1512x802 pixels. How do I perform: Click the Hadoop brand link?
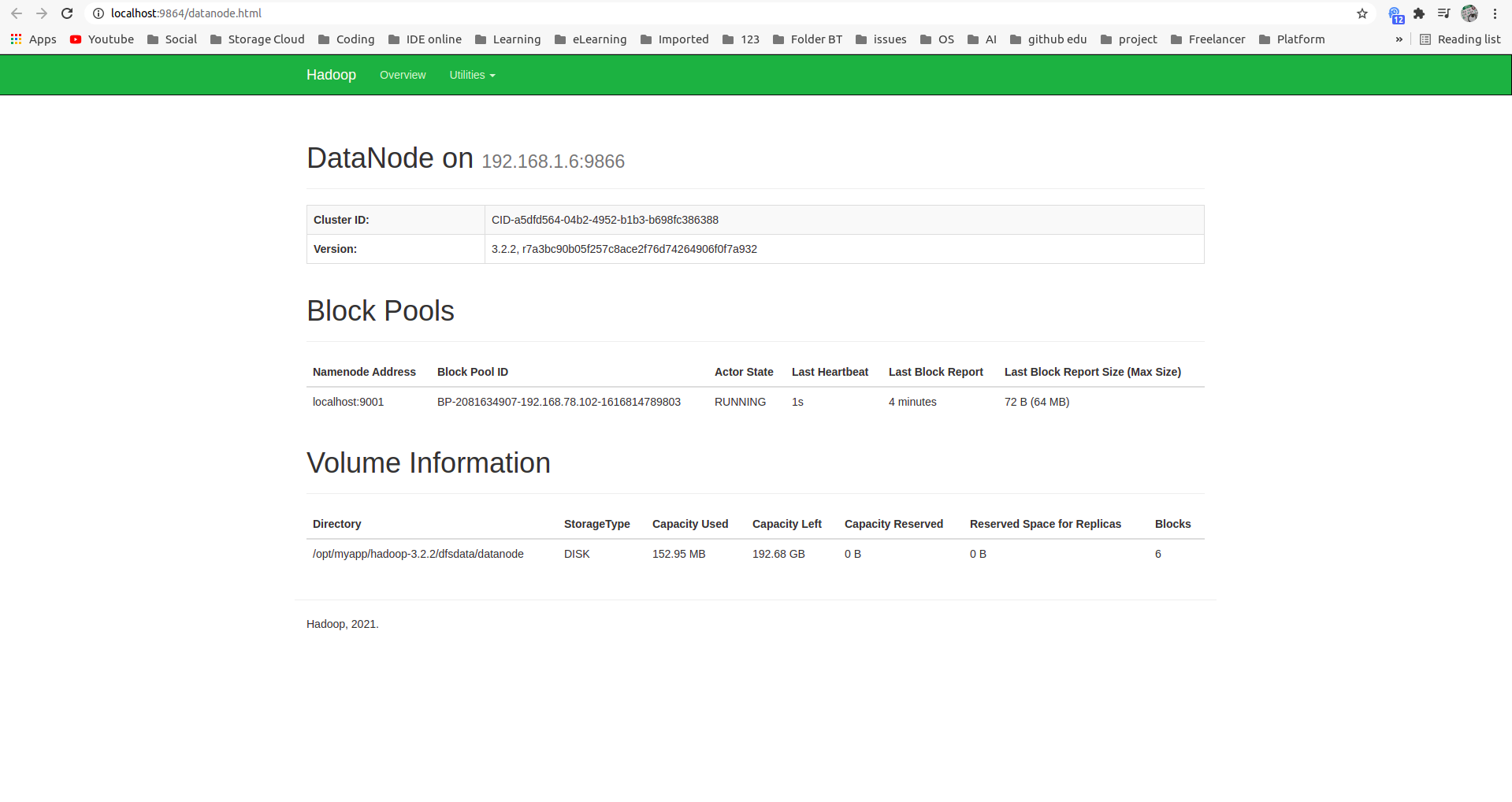pos(331,75)
